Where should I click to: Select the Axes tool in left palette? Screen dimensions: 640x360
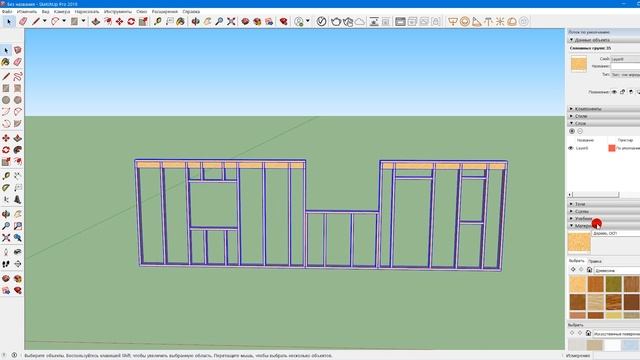click(6, 199)
